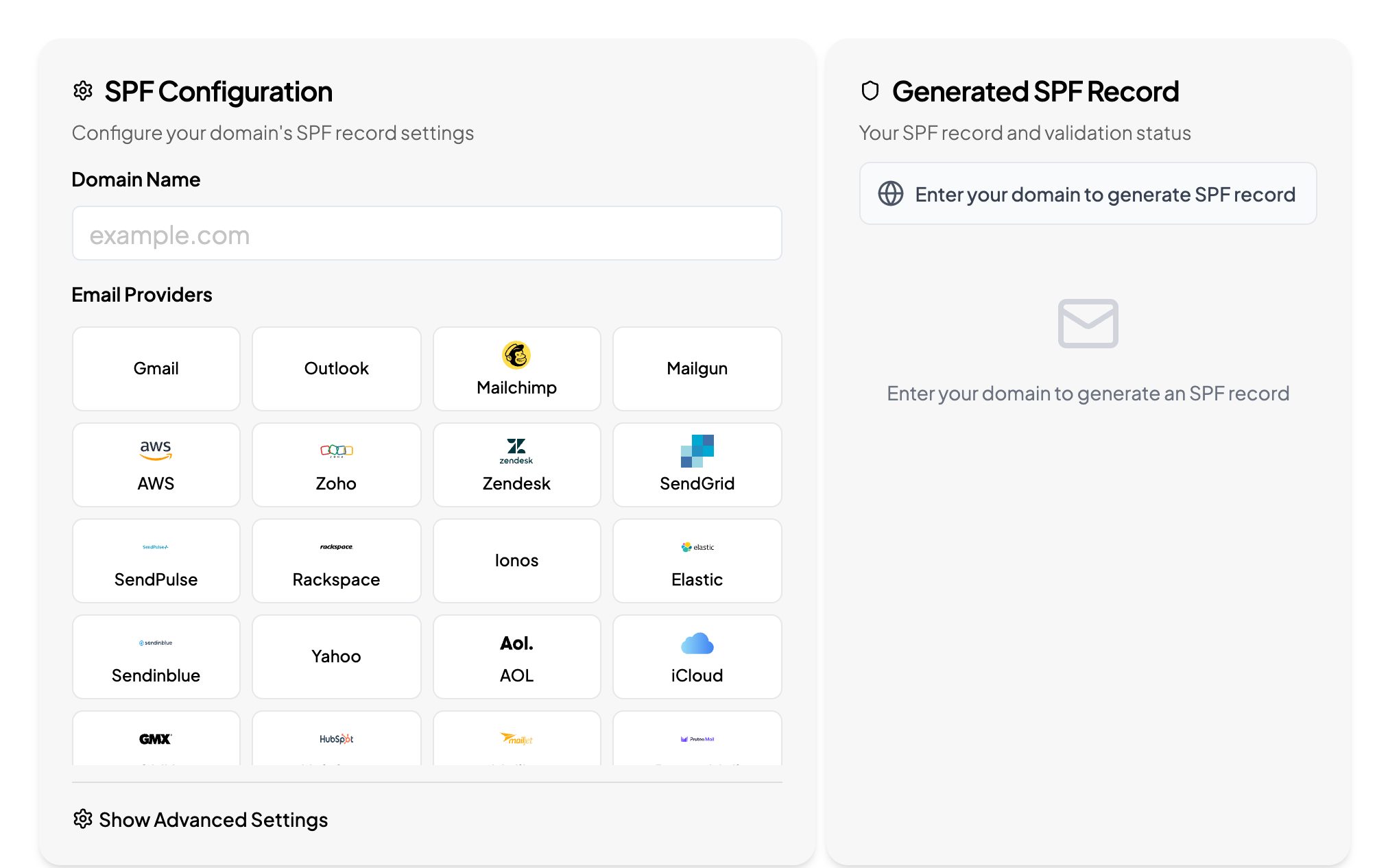The image size is (1388, 868).
Task: Click 'Enter your domain to generate an SPF record' message
Action: click(1088, 394)
